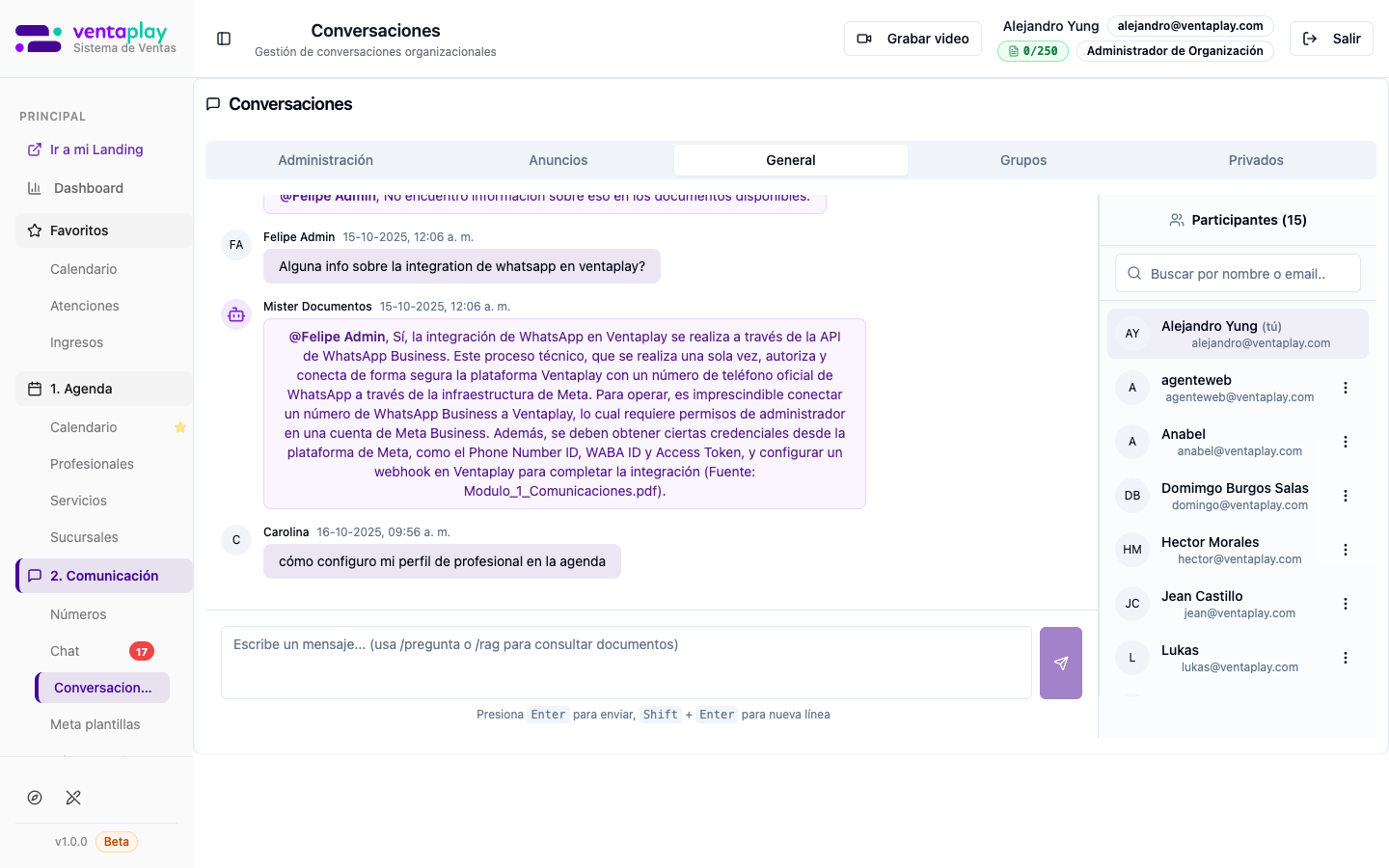The width and height of the screenshot is (1389, 868).
Task: Open options menu for Hector Morales
Action: click(x=1345, y=550)
